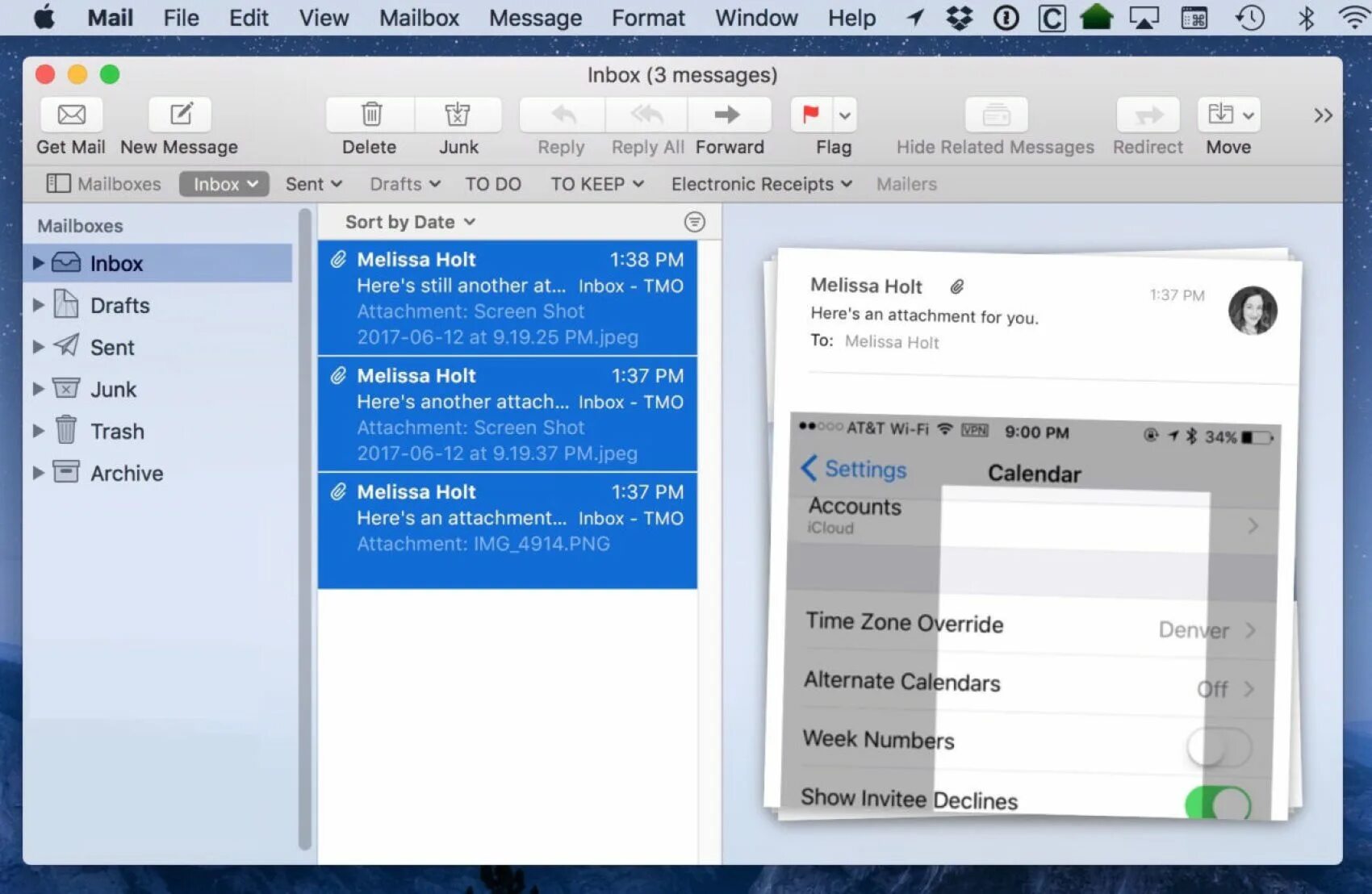Image resolution: width=1372 pixels, height=894 pixels.
Task: Open the Message menu
Action: click(535, 17)
